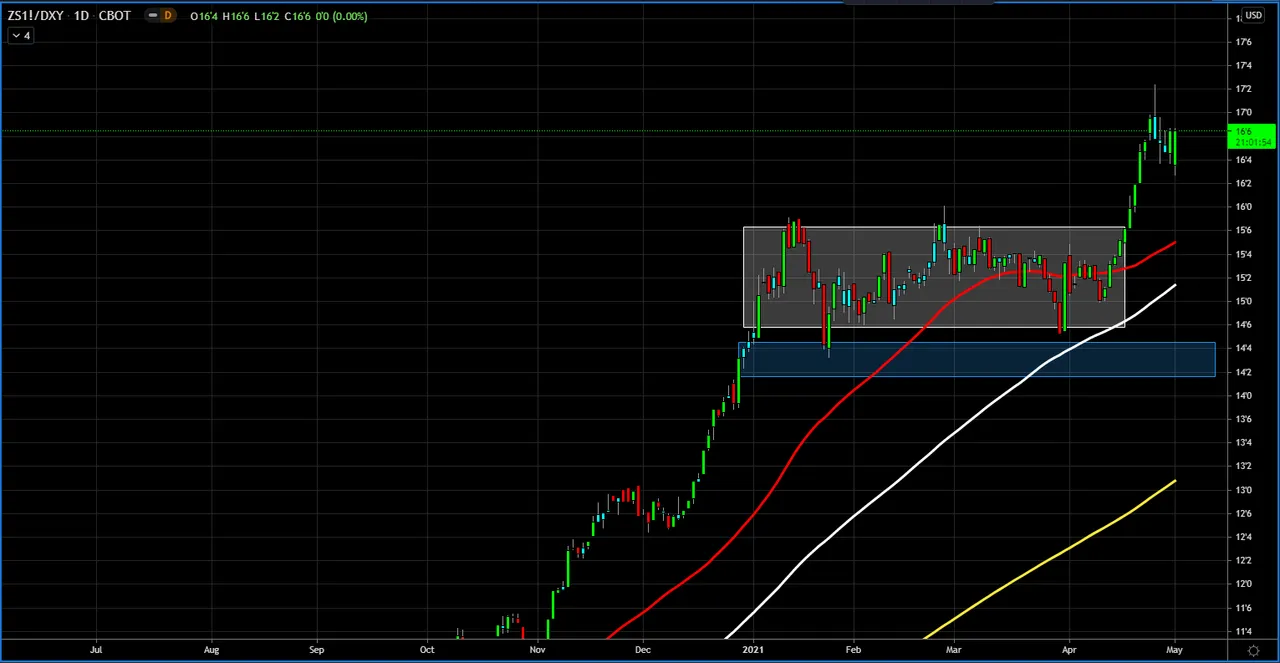The image size is (1280, 663).
Task: Click the open value O16'4 in legend
Action: (205, 16)
